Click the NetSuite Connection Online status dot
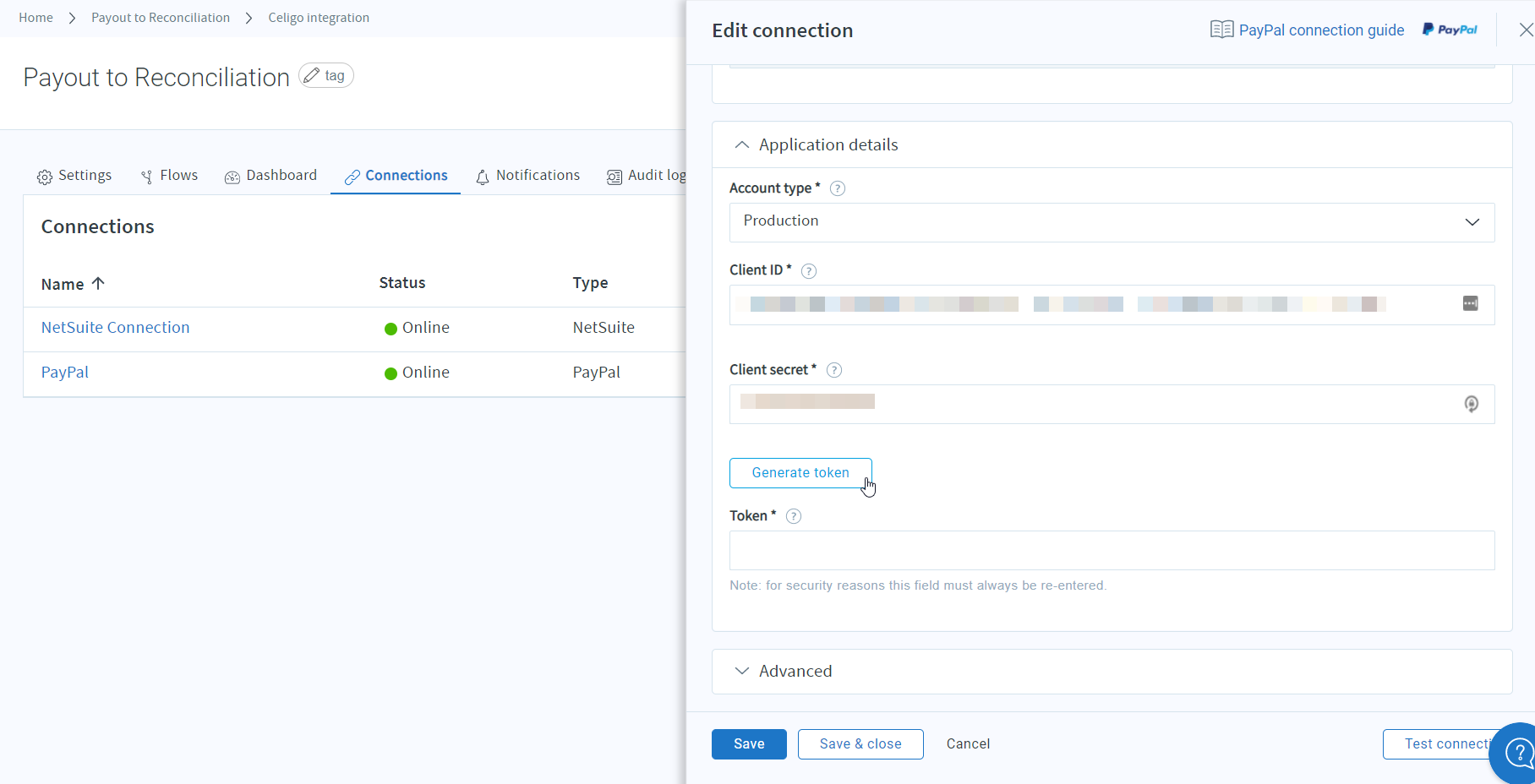 391,329
